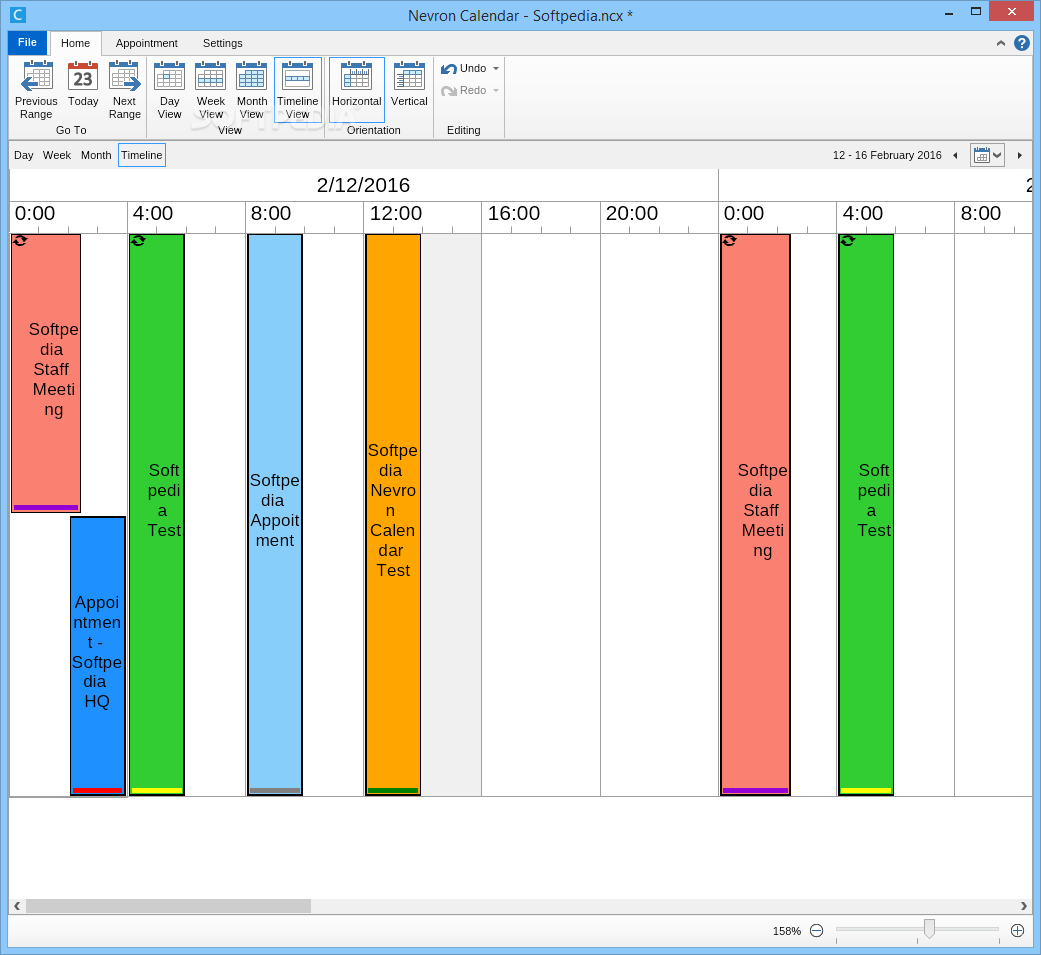This screenshot has width=1041, height=955.
Task: Select the Day tab below the ribbon
Action: (x=23, y=155)
